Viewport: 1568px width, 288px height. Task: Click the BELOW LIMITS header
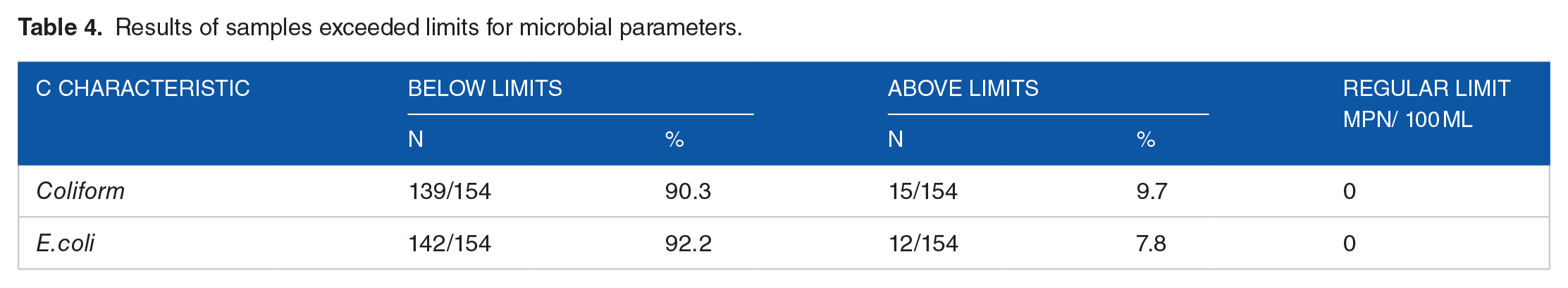click(485, 88)
